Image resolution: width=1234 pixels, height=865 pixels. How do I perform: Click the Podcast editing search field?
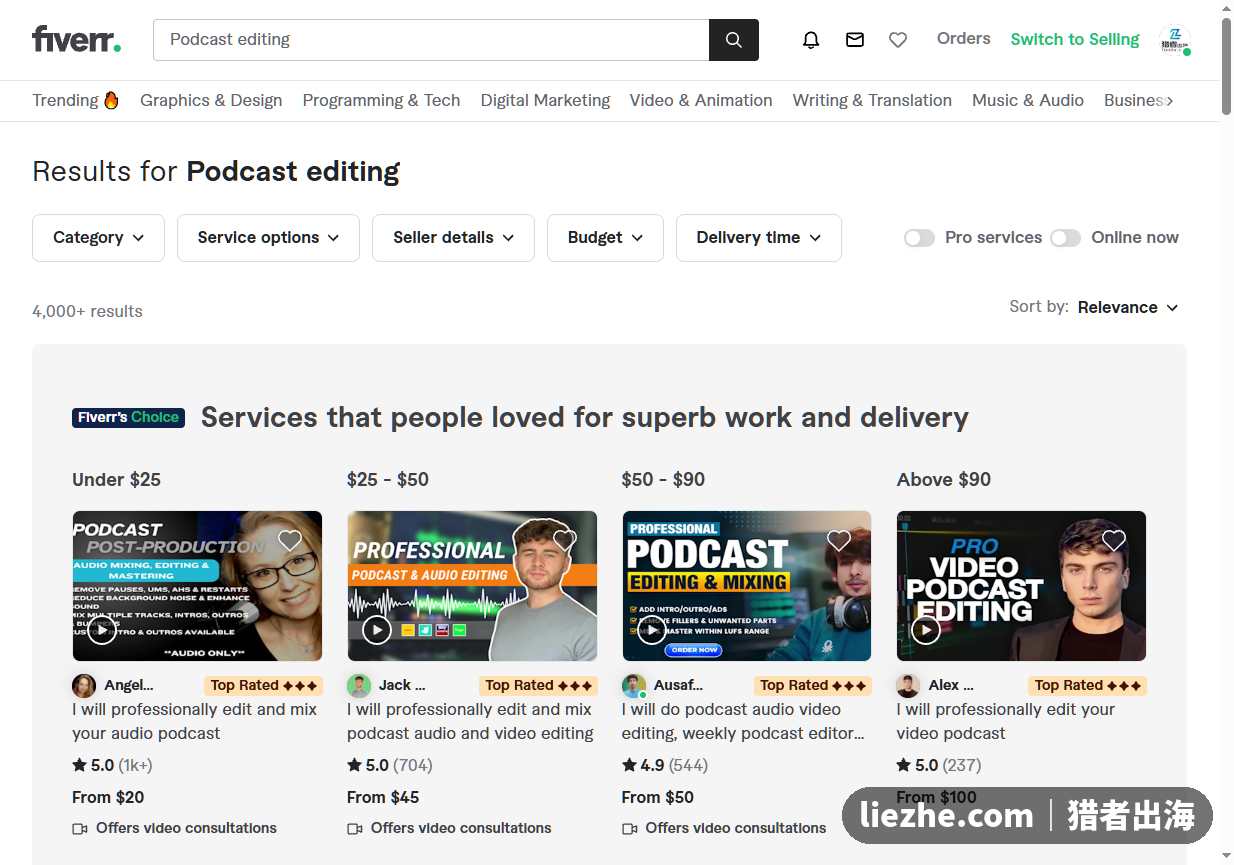431,40
